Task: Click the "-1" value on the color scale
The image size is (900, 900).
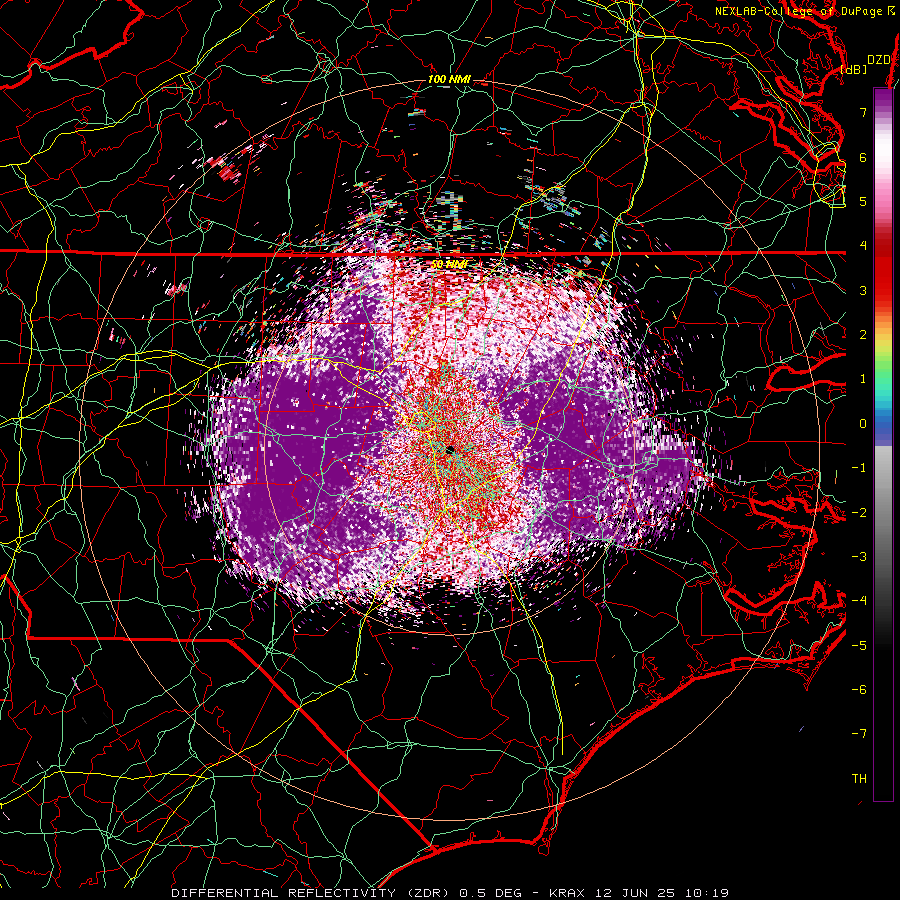Action: 859,467
